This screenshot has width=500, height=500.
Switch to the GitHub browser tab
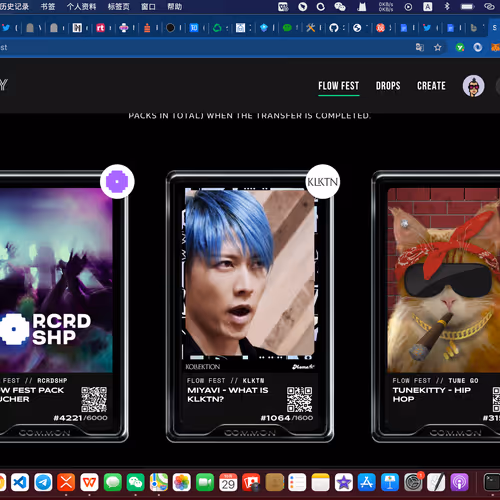pos(334,28)
